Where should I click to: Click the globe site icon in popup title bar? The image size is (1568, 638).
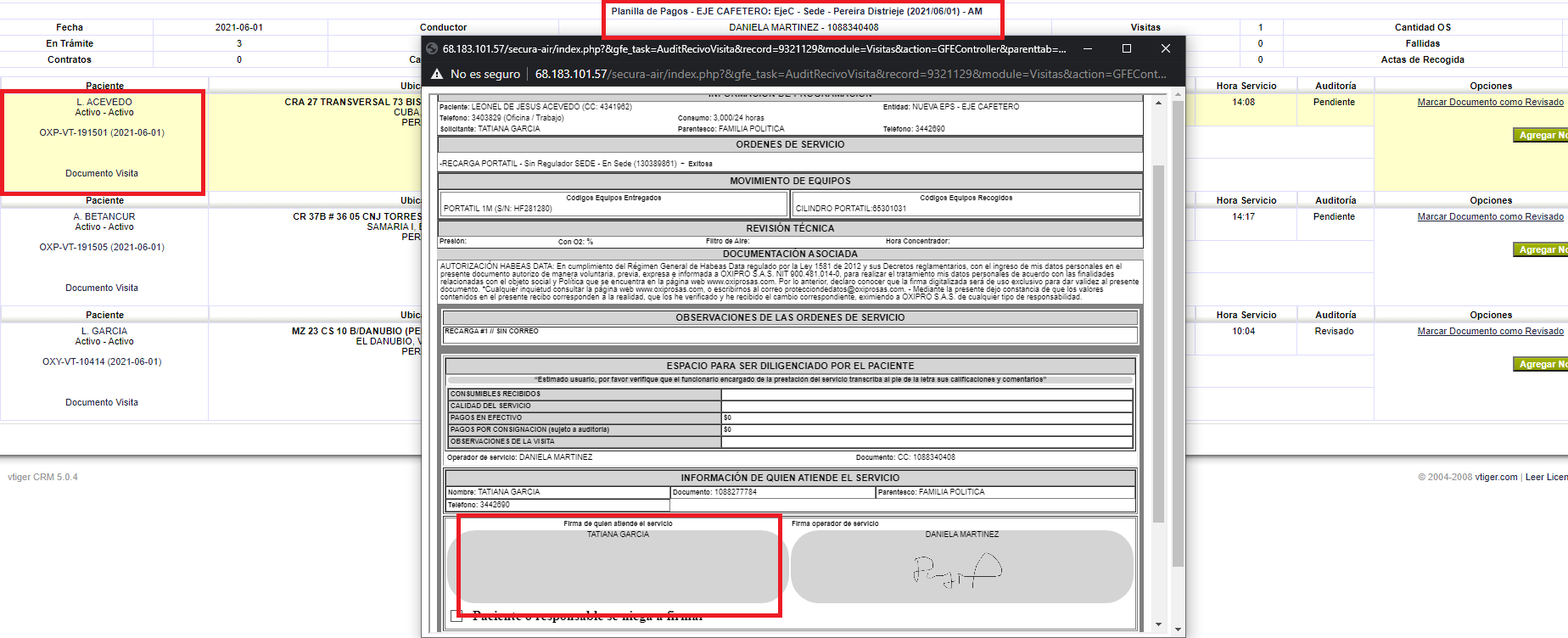(x=432, y=49)
